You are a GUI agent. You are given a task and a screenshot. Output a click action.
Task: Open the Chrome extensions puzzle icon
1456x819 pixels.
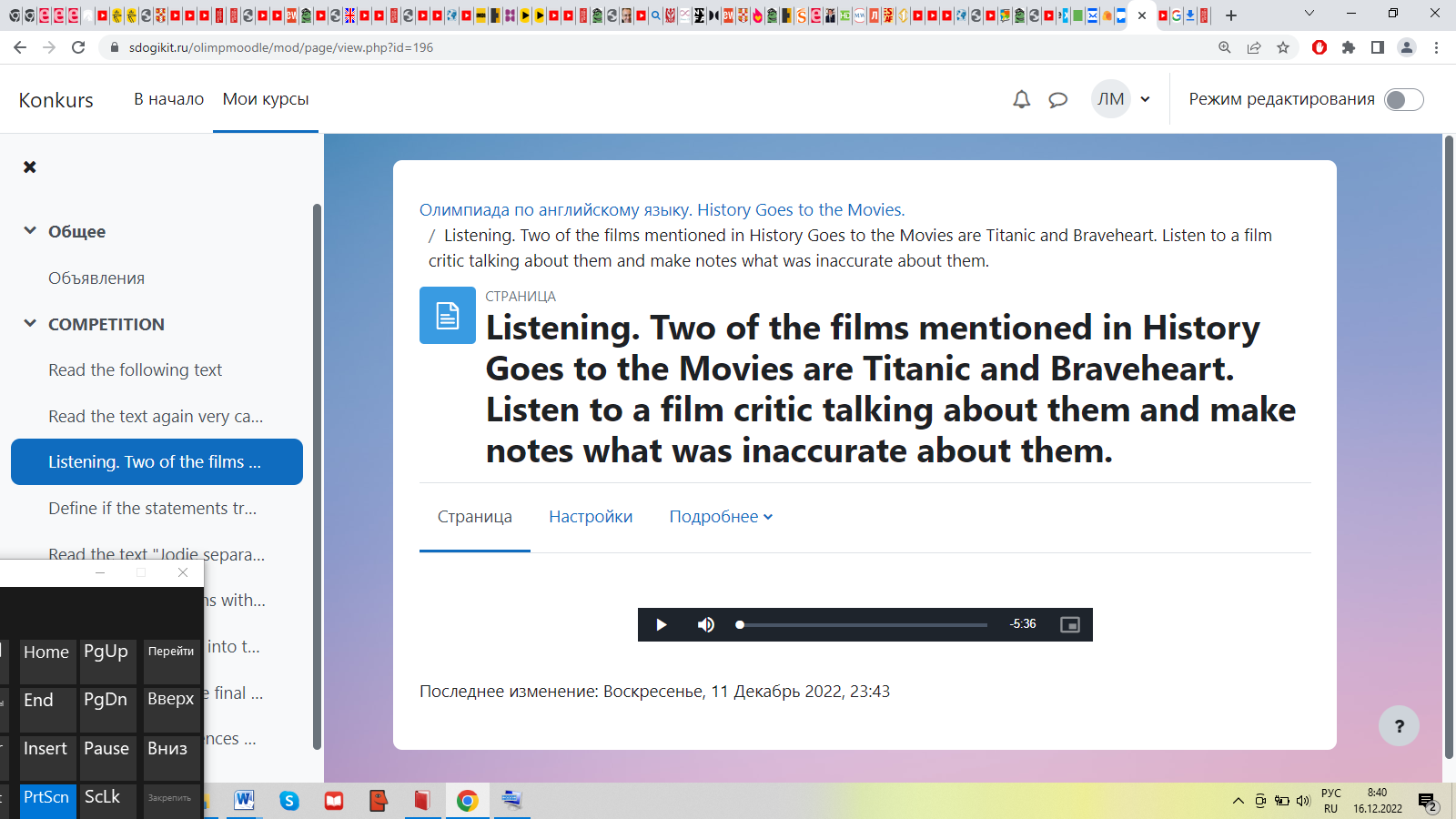tap(1349, 47)
